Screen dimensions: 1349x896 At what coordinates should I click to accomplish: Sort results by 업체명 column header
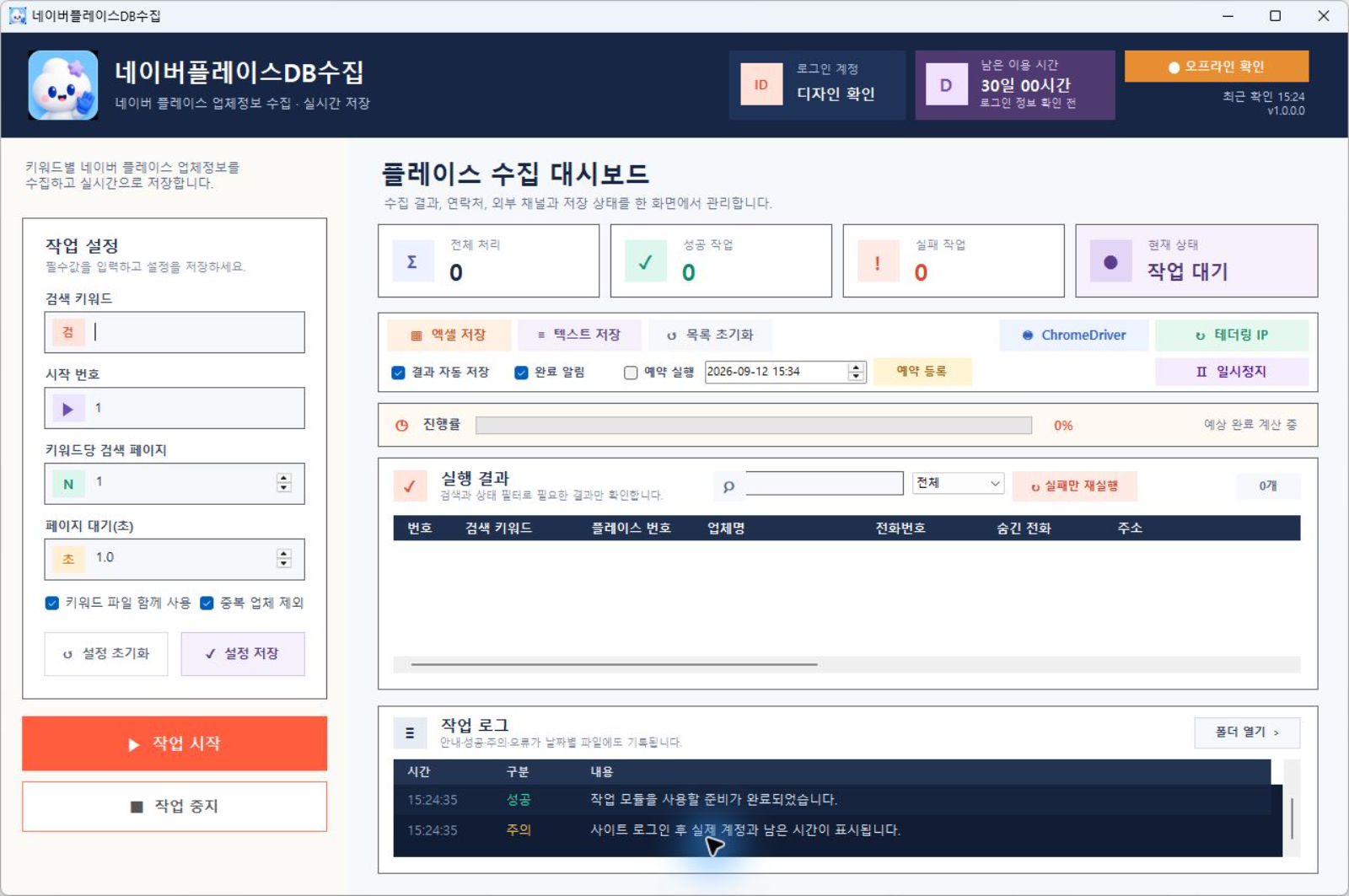click(726, 528)
